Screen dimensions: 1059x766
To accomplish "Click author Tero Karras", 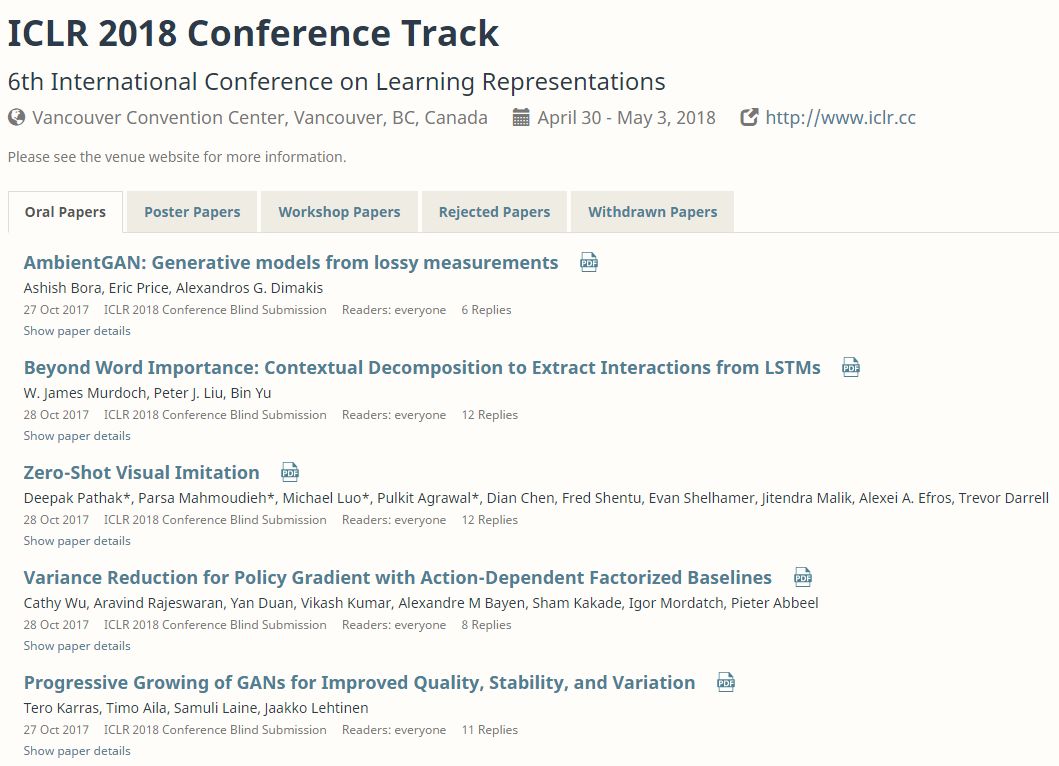I will (x=61, y=708).
